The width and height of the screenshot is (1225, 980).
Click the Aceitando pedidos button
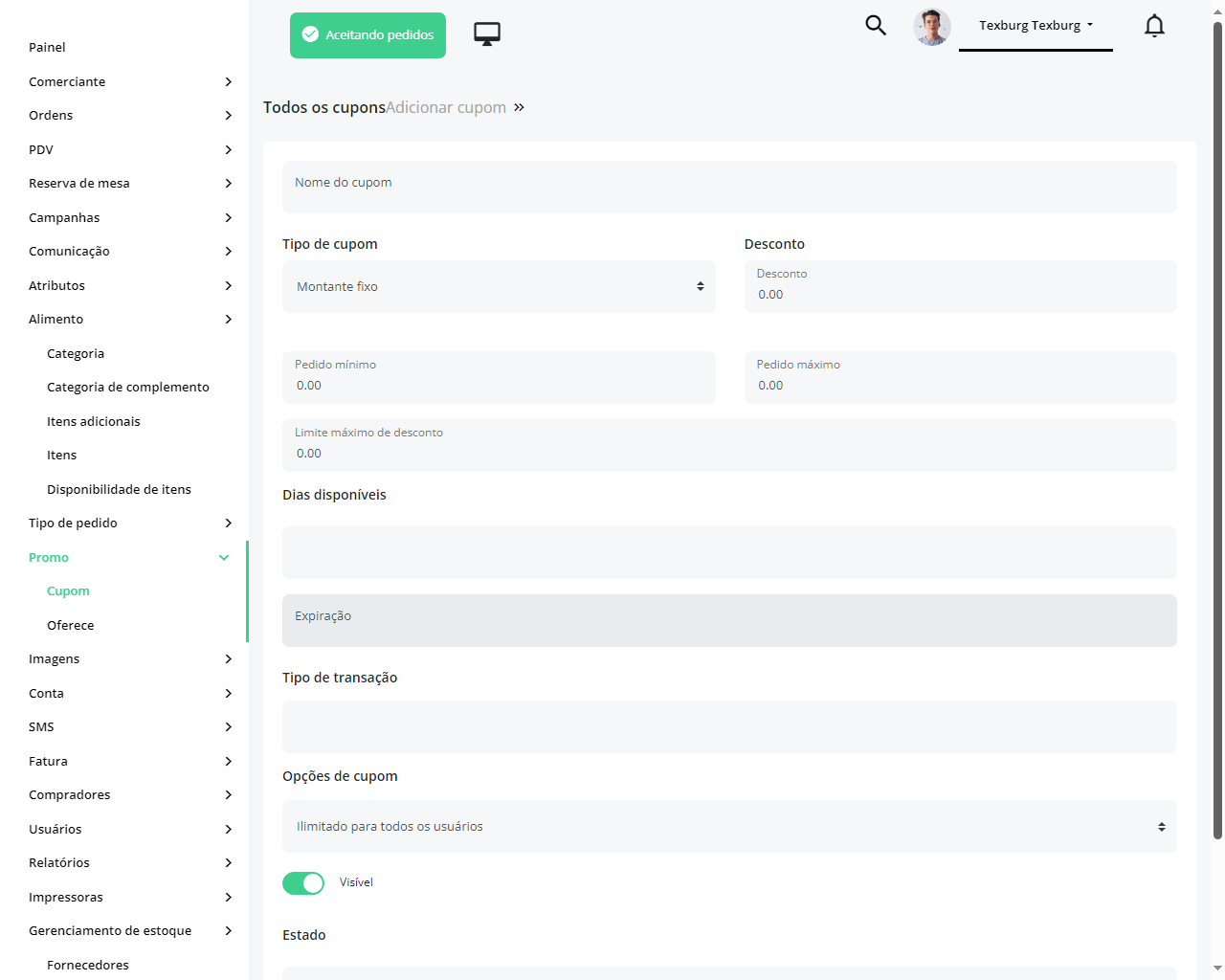[367, 35]
